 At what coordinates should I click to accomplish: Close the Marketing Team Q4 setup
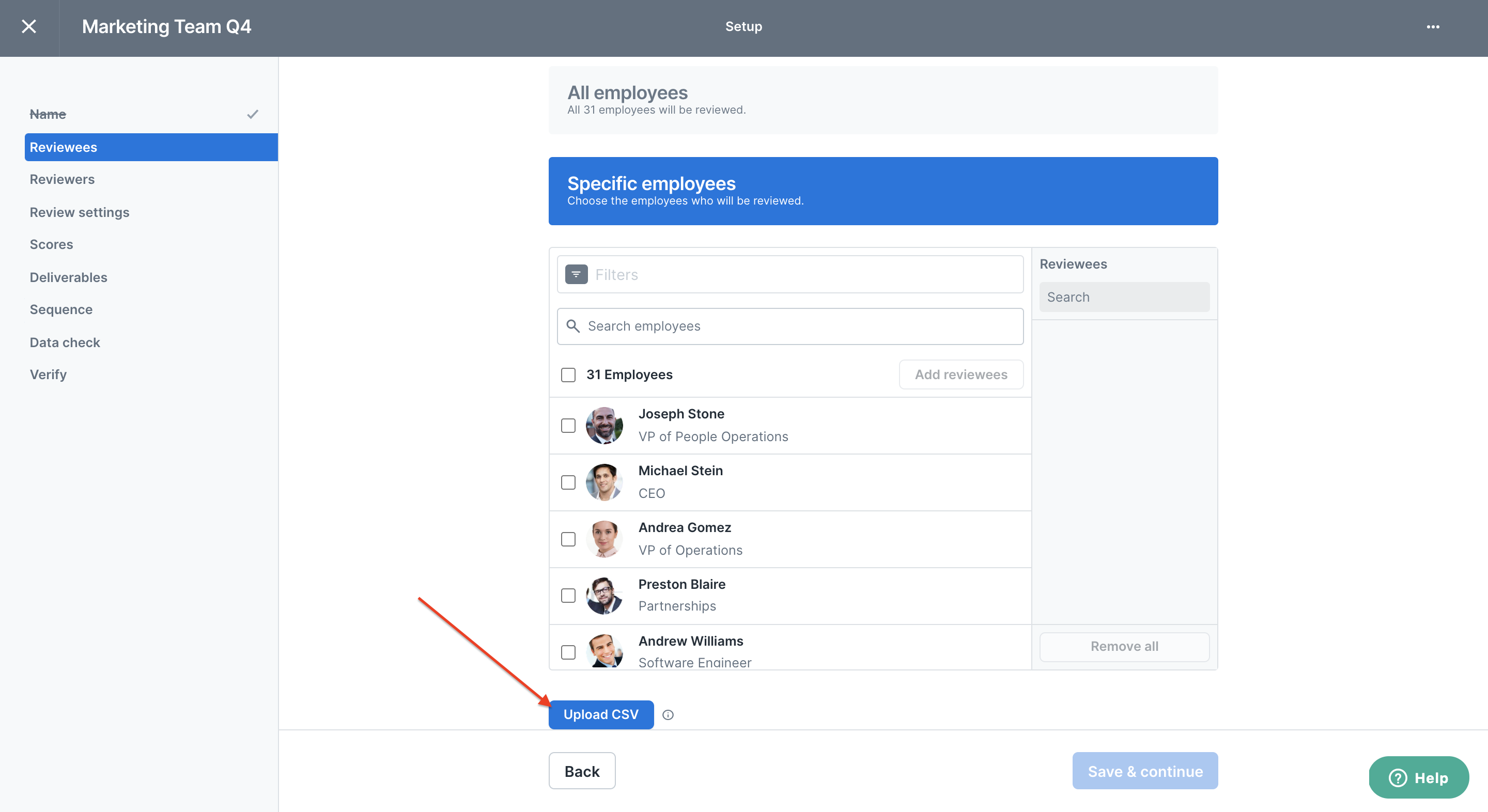point(29,26)
